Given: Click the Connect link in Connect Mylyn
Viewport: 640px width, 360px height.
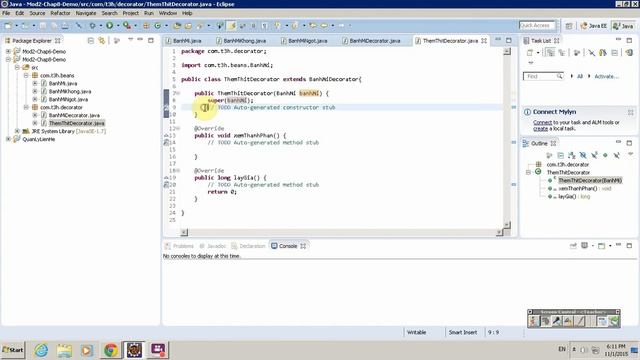Looking at the screenshot, I should (542, 122).
